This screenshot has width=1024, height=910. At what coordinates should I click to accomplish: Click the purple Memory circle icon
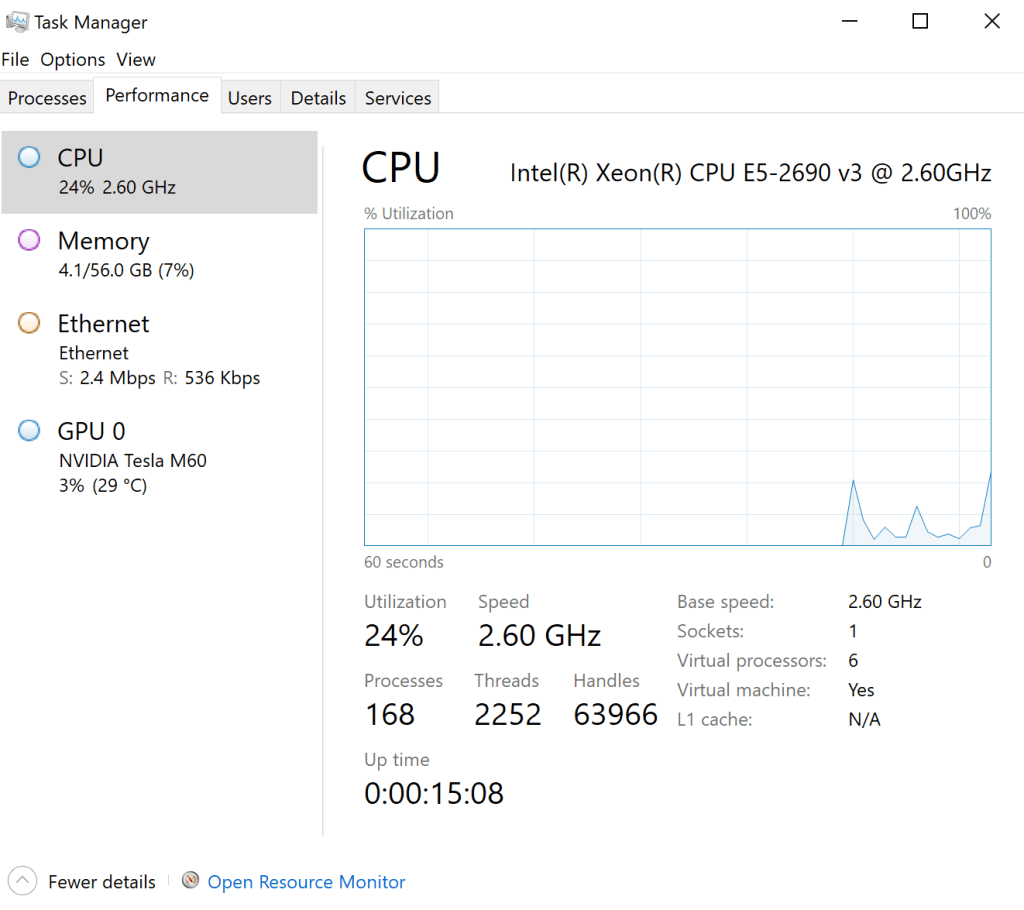30,240
